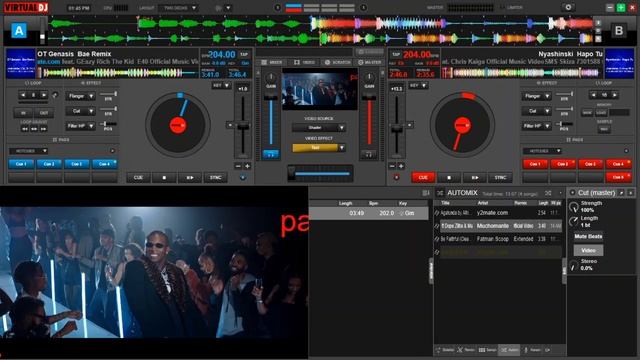The height and width of the screenshot is (360, 640).
Task: Expand left deck KEY dropdown
Action: 222,85
